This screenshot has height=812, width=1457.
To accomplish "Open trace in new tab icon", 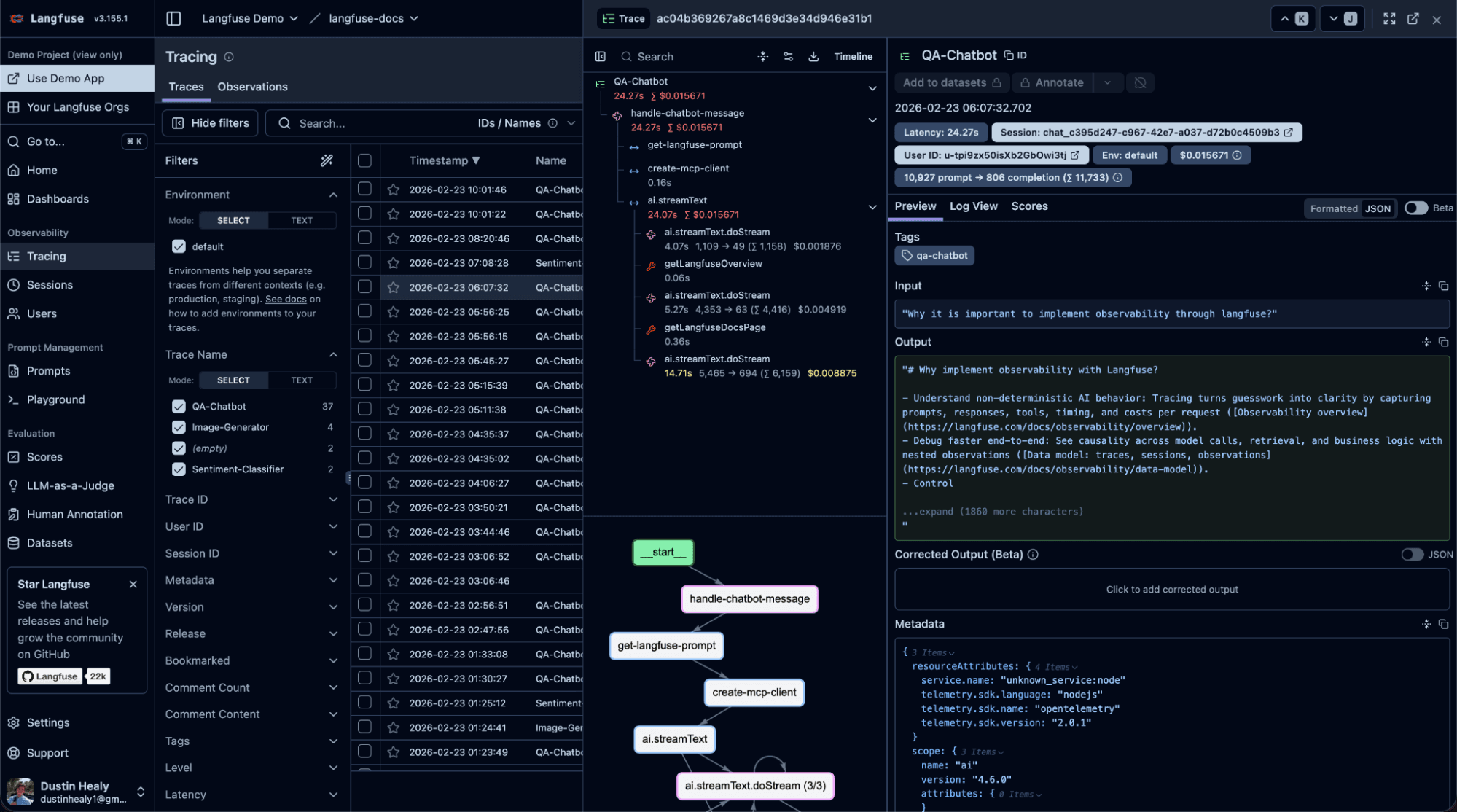I will pos(1413,19).
